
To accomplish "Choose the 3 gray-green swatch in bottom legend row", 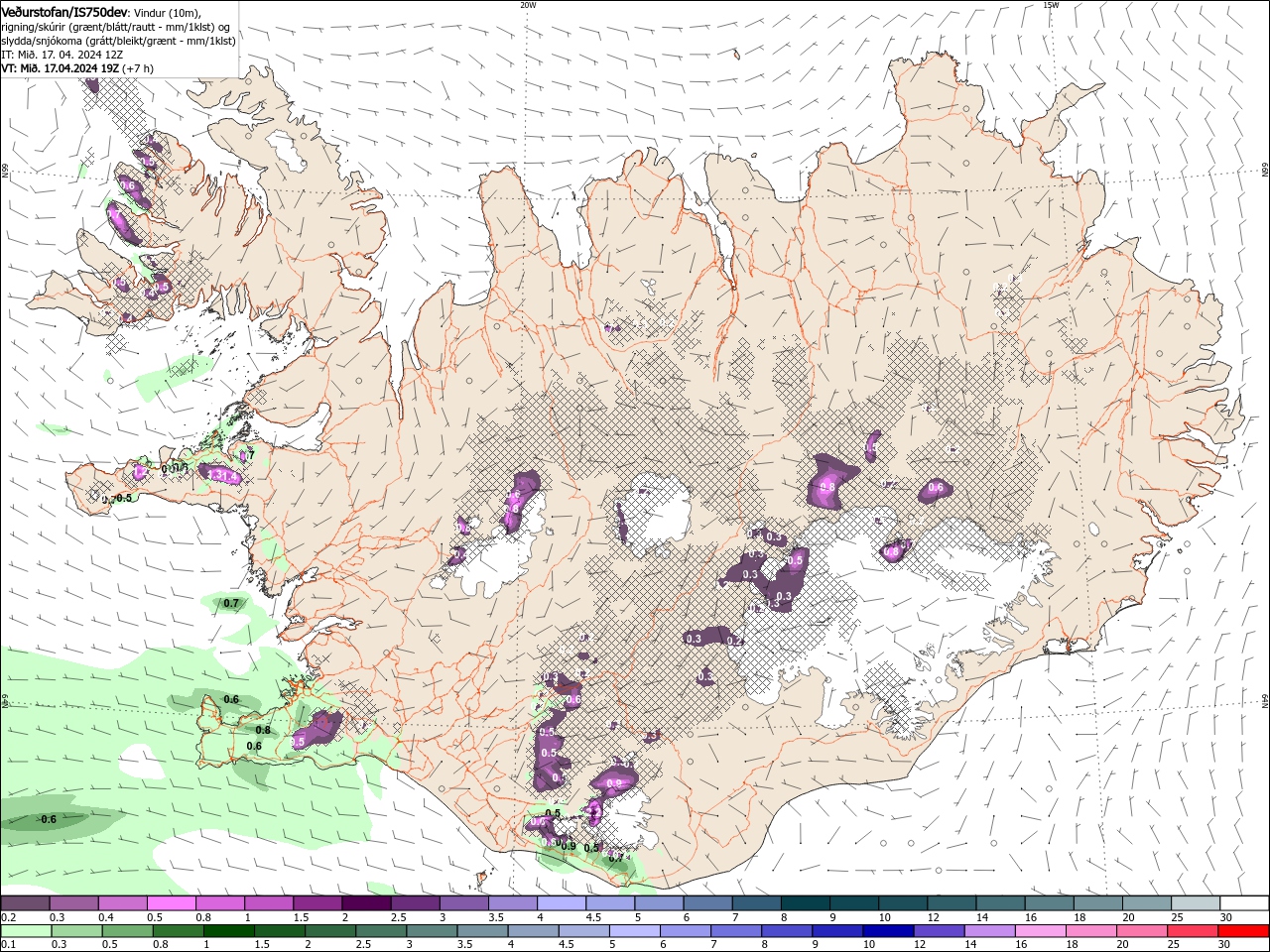I will (x=432, y=931).
